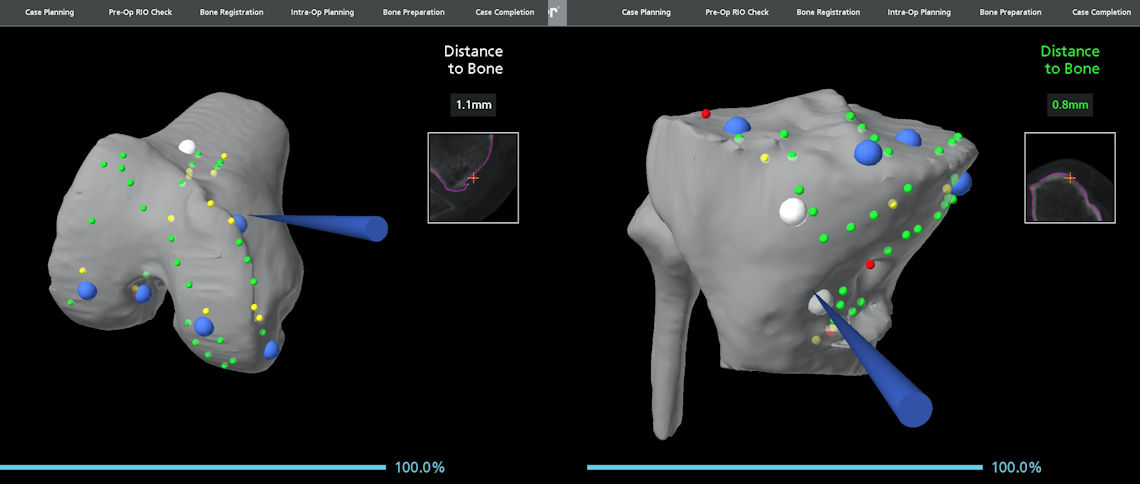Open the femur CT slice thumbnail
This screenshot has width=1140, height=484.
[x=472, y=177]
